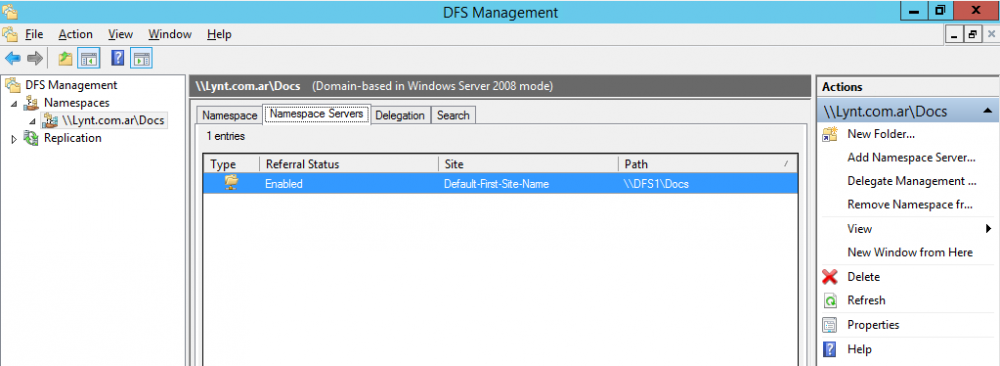
Task: Click Delegate Management action
Action: coord(912,181)
